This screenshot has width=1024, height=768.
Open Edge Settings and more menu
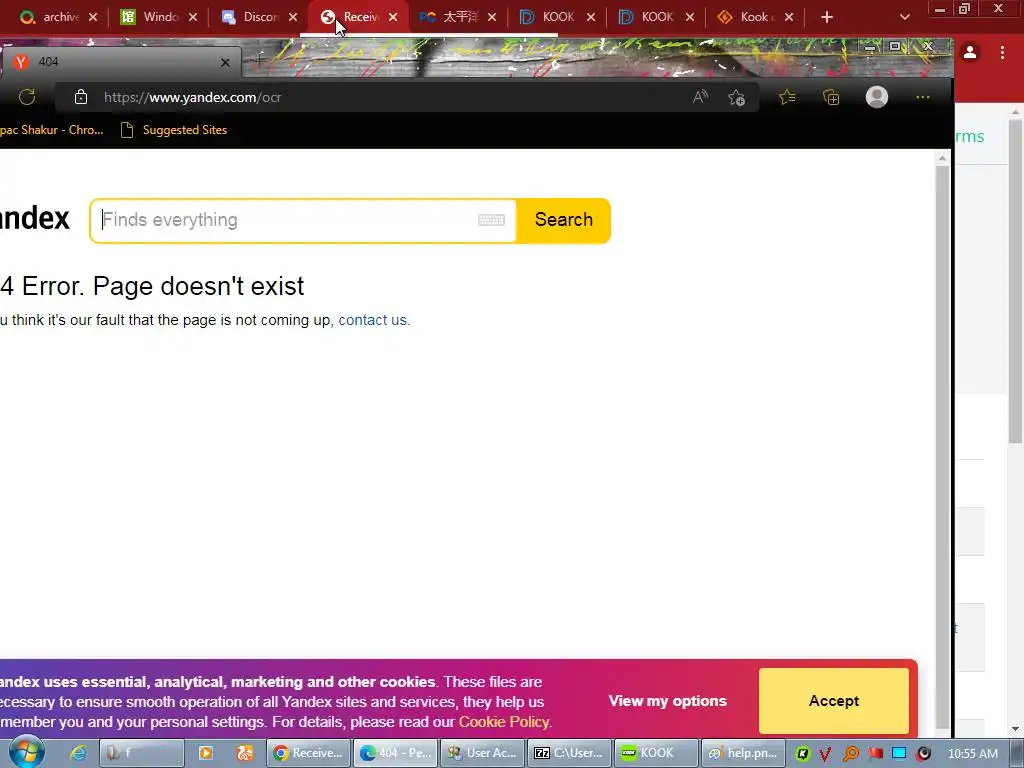click(x=923, y=97)
